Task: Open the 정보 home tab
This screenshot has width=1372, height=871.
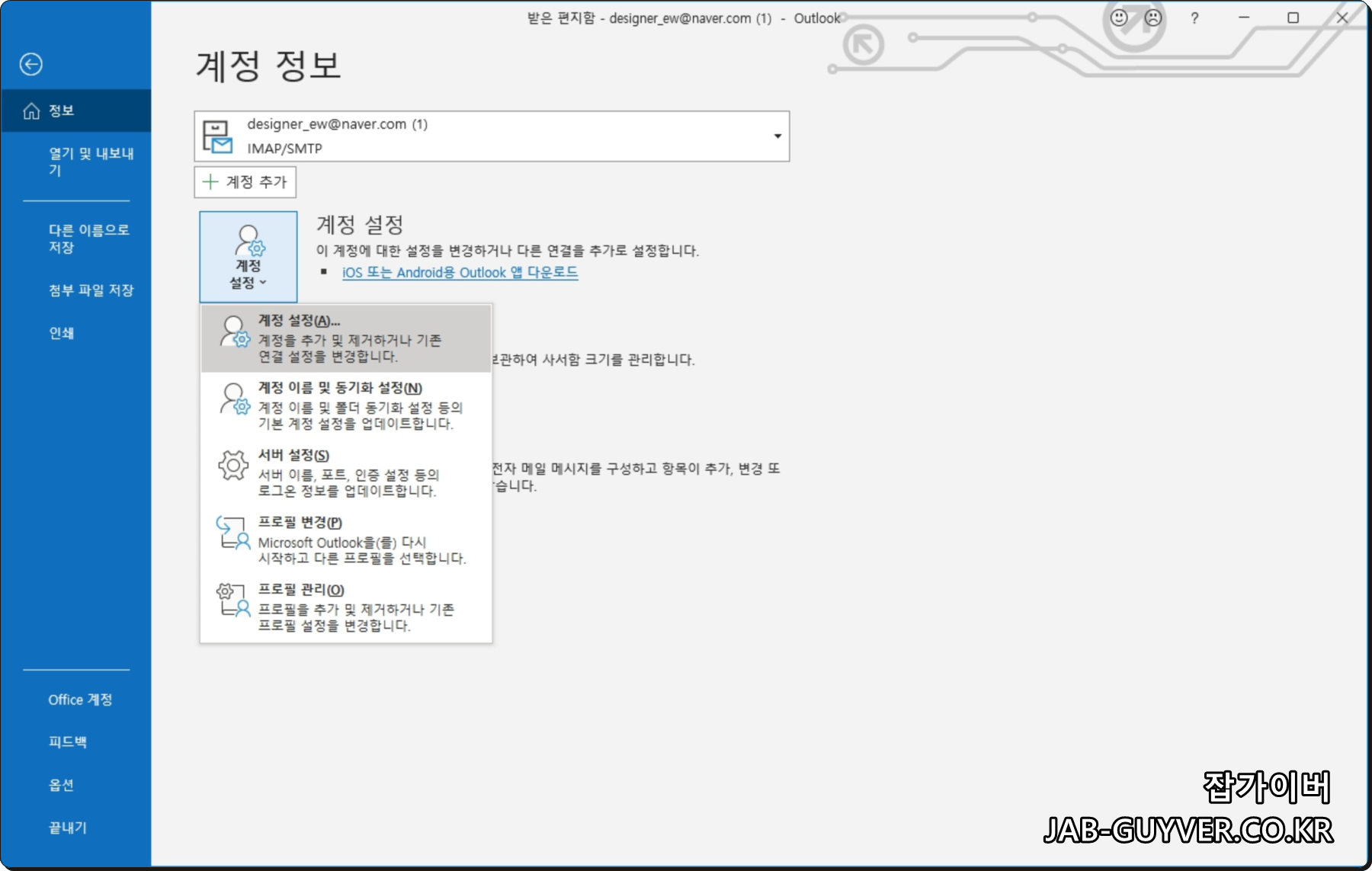Action: point(75,110)
